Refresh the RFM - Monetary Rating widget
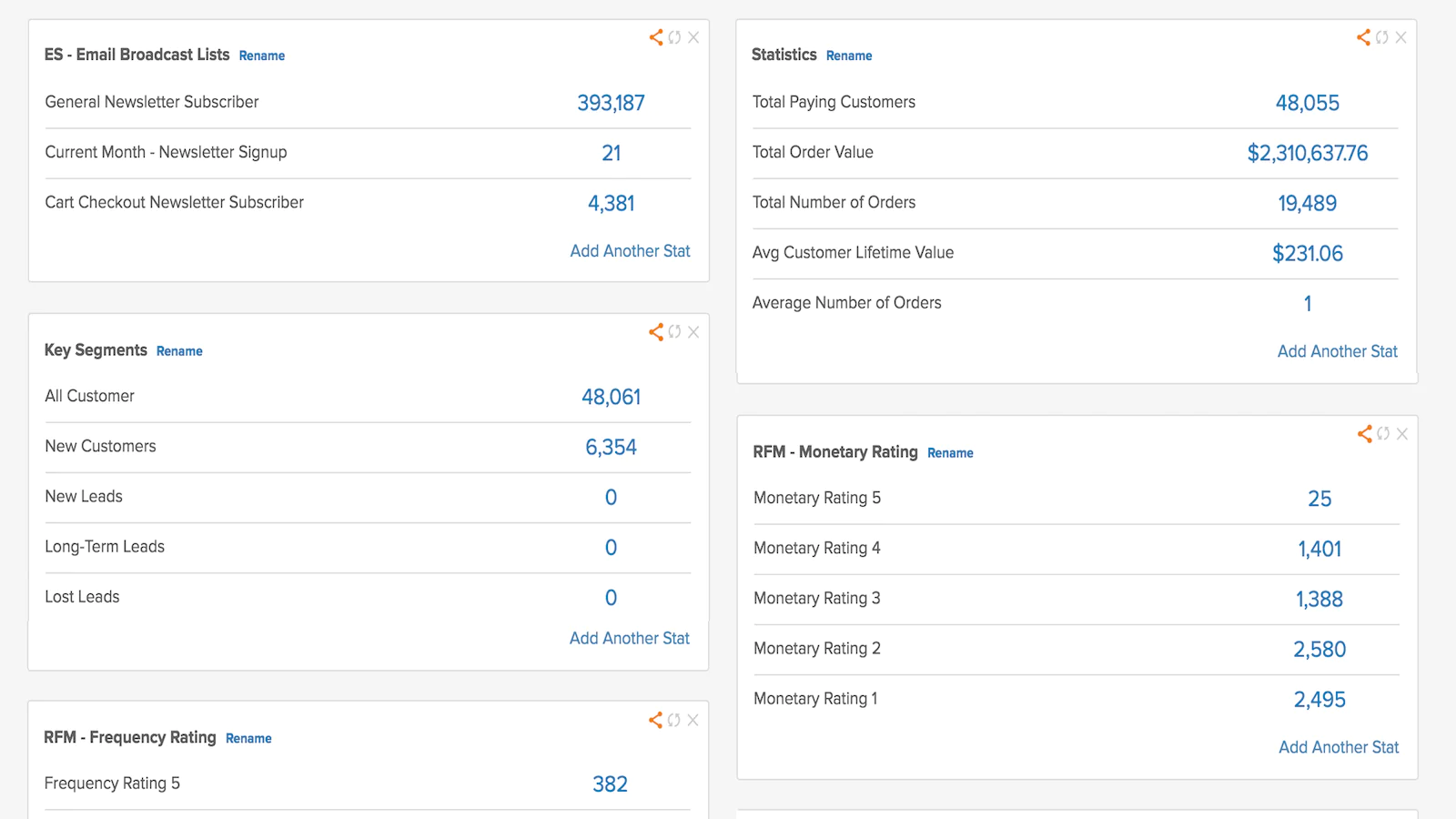The width and height of the screenshot is (1456, 819). pos(1383,434)
